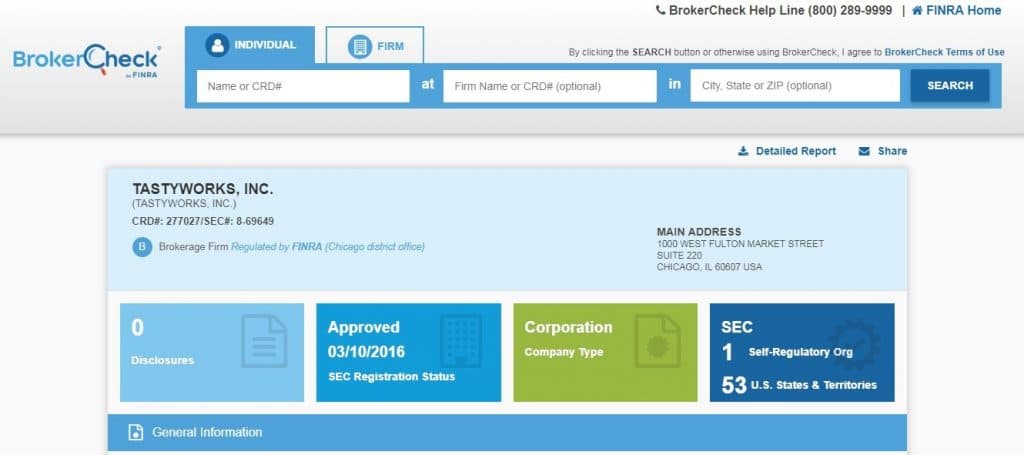Open the BrokerCheck Terms of Use link
Viewport: 1024px width, 455px height.
click(944, 52)
